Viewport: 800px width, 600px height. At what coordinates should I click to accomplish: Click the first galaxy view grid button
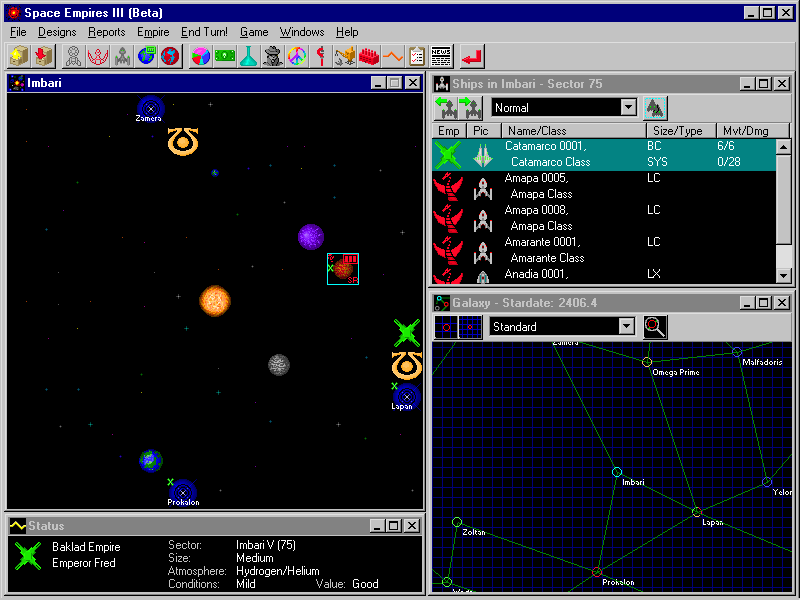coord(446,327)
